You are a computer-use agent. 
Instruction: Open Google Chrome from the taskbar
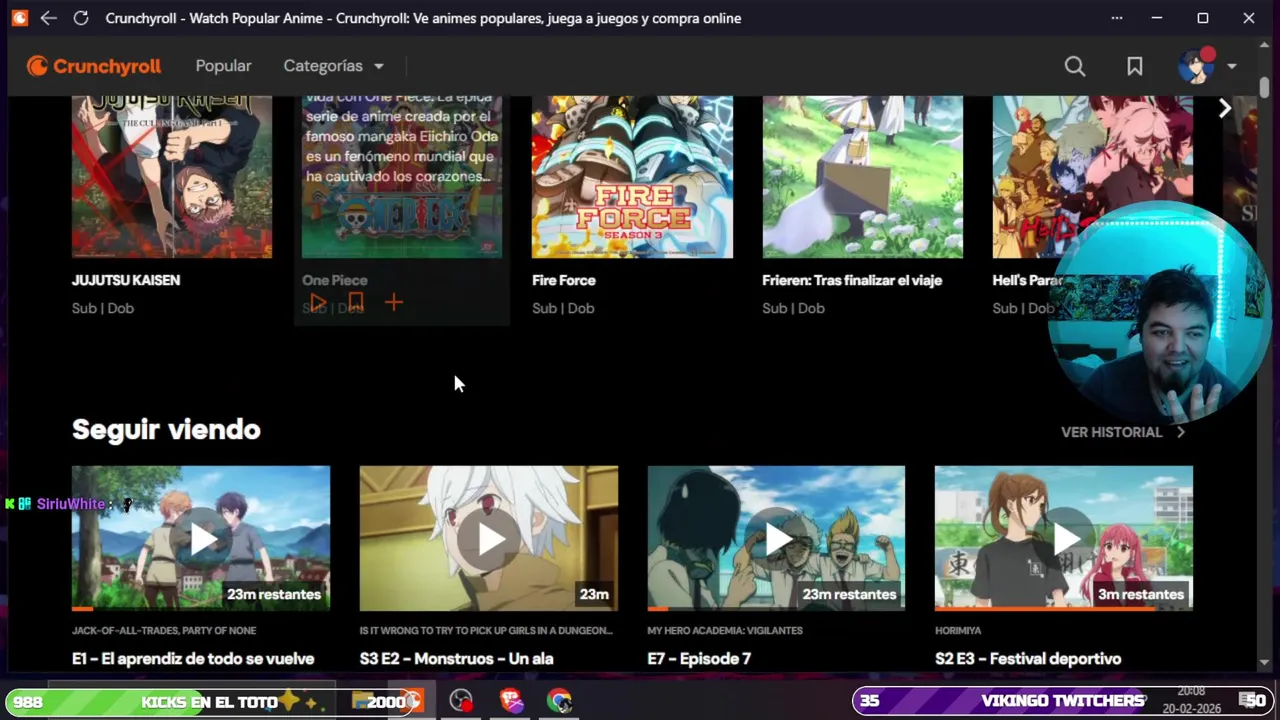pyautogui.click(x=559, y=701)
